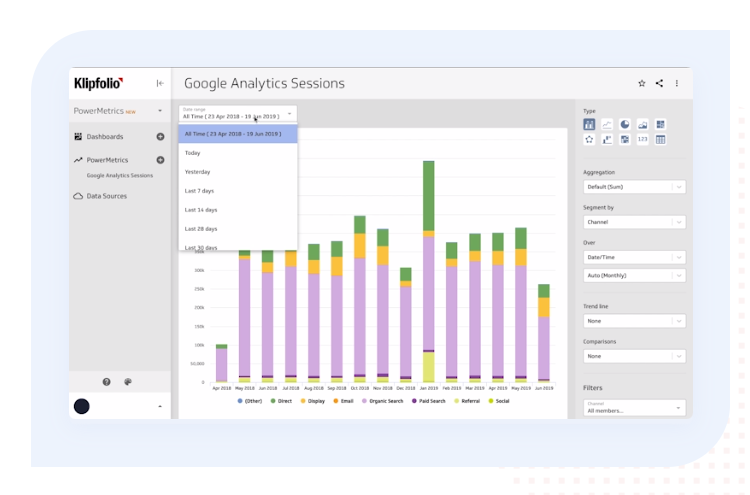Click the Jun 2019 stacked bar
Screen dimensions: 750x495
click(x=544, y=333)
